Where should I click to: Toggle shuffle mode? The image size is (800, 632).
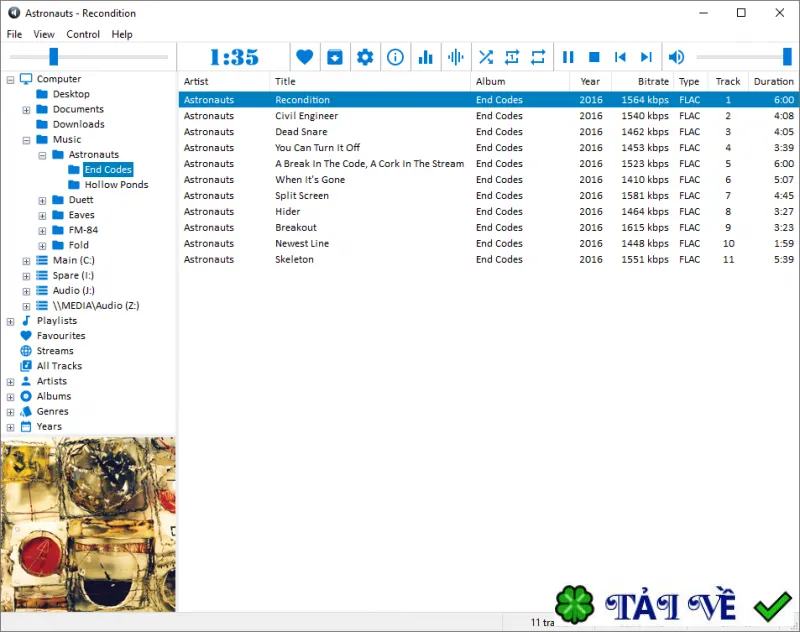tap(486, 57)
